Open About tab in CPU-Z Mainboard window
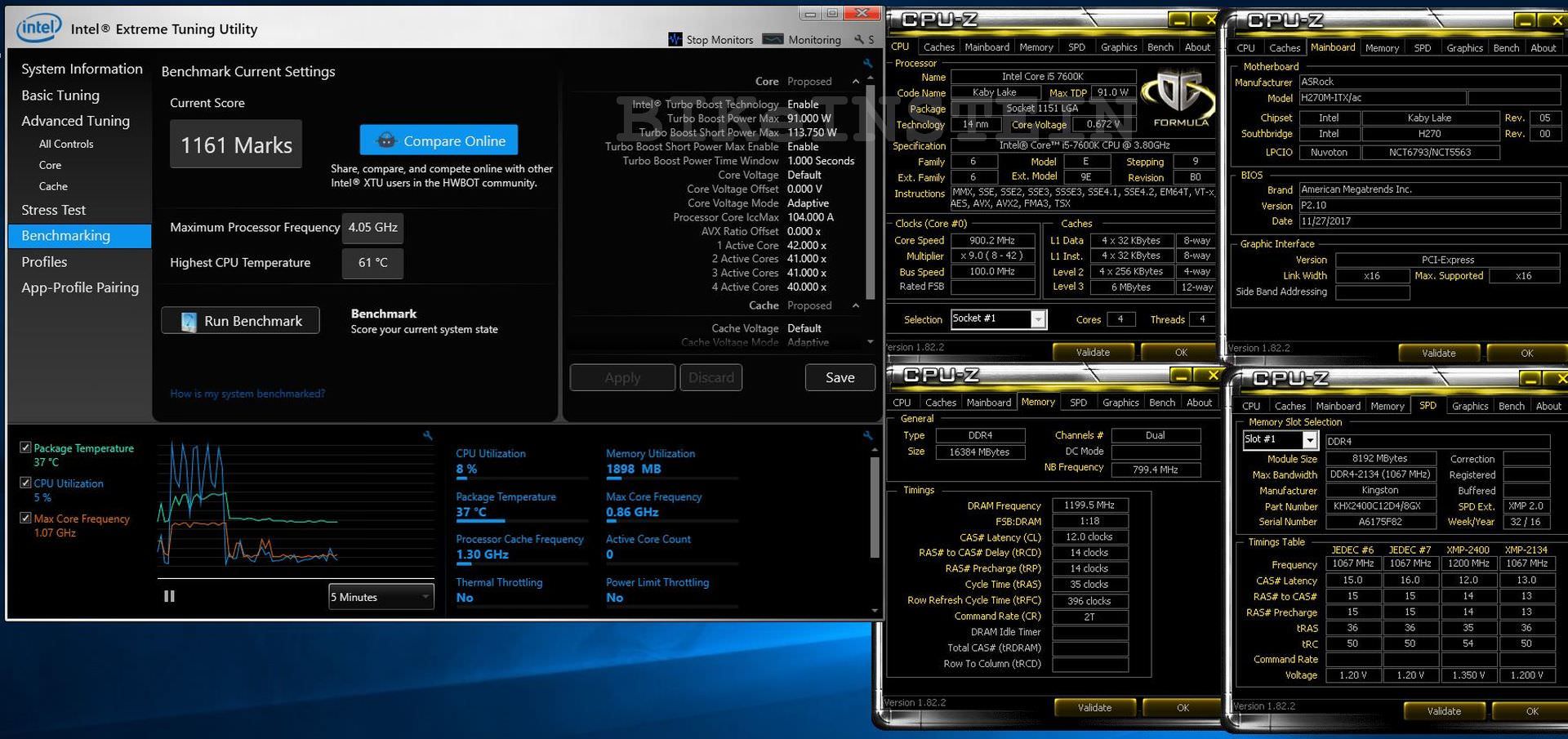 coord(1543,48)
